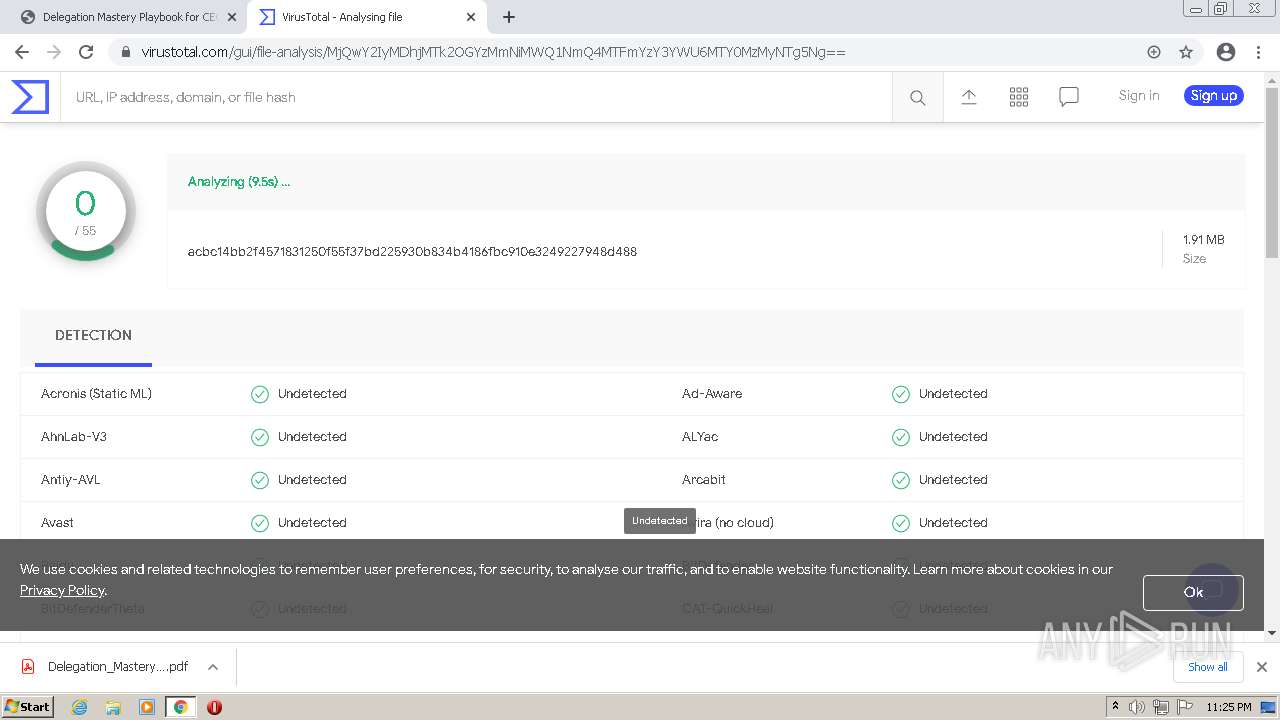Click the browser back arrow
1280x720 pixels.
(22, 52)
